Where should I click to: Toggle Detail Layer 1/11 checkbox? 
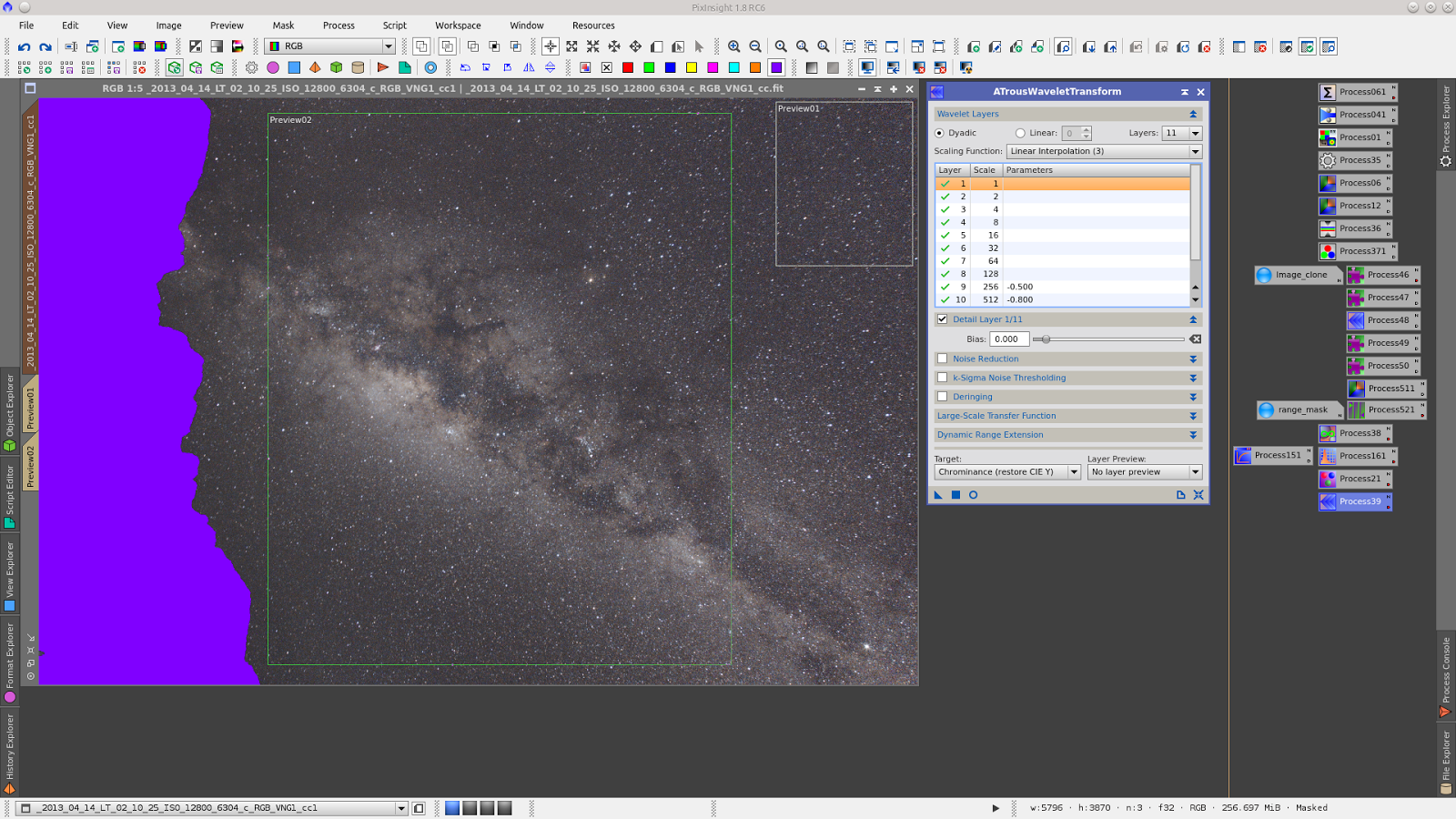pos(943,319)
